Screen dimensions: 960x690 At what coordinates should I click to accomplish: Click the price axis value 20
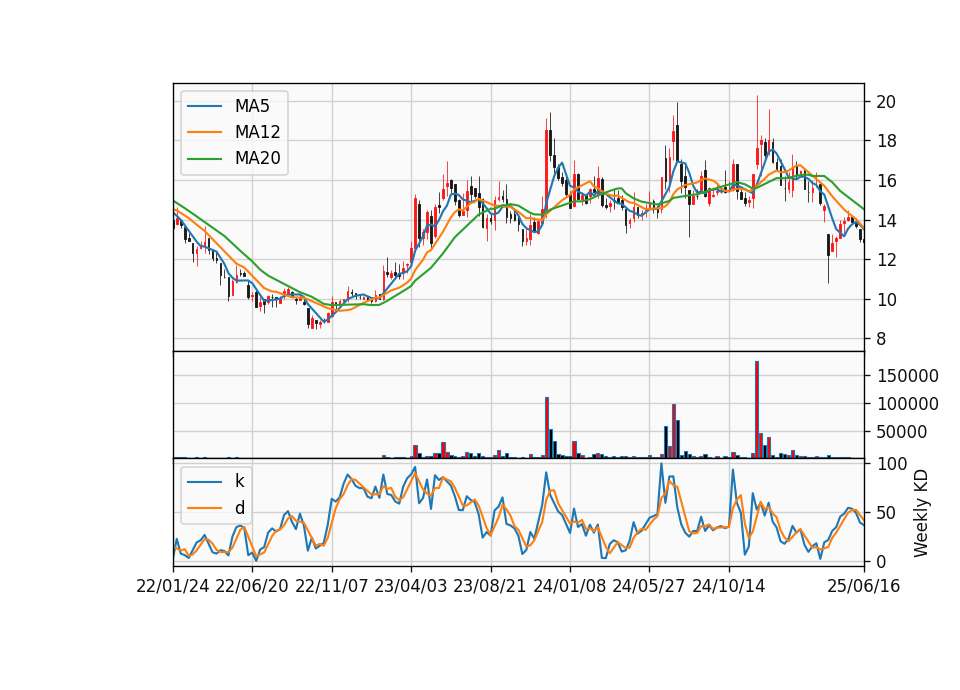tap(886, 102)
